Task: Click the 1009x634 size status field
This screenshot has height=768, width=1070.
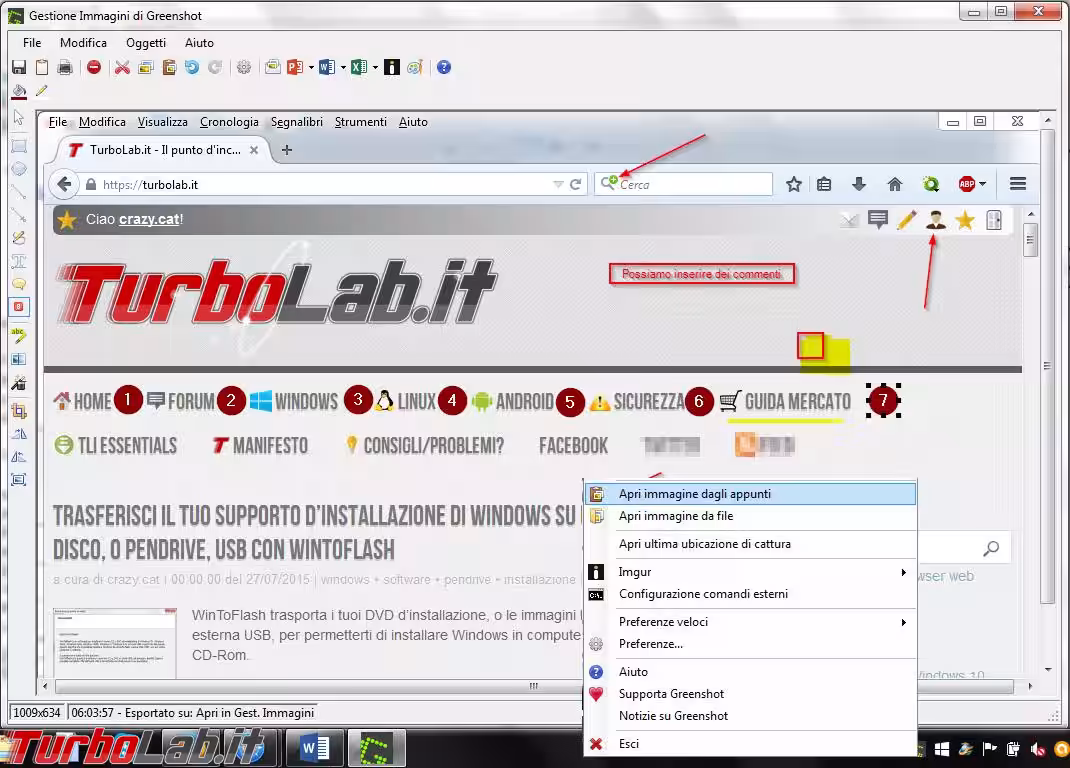Action: pos(37,713)
